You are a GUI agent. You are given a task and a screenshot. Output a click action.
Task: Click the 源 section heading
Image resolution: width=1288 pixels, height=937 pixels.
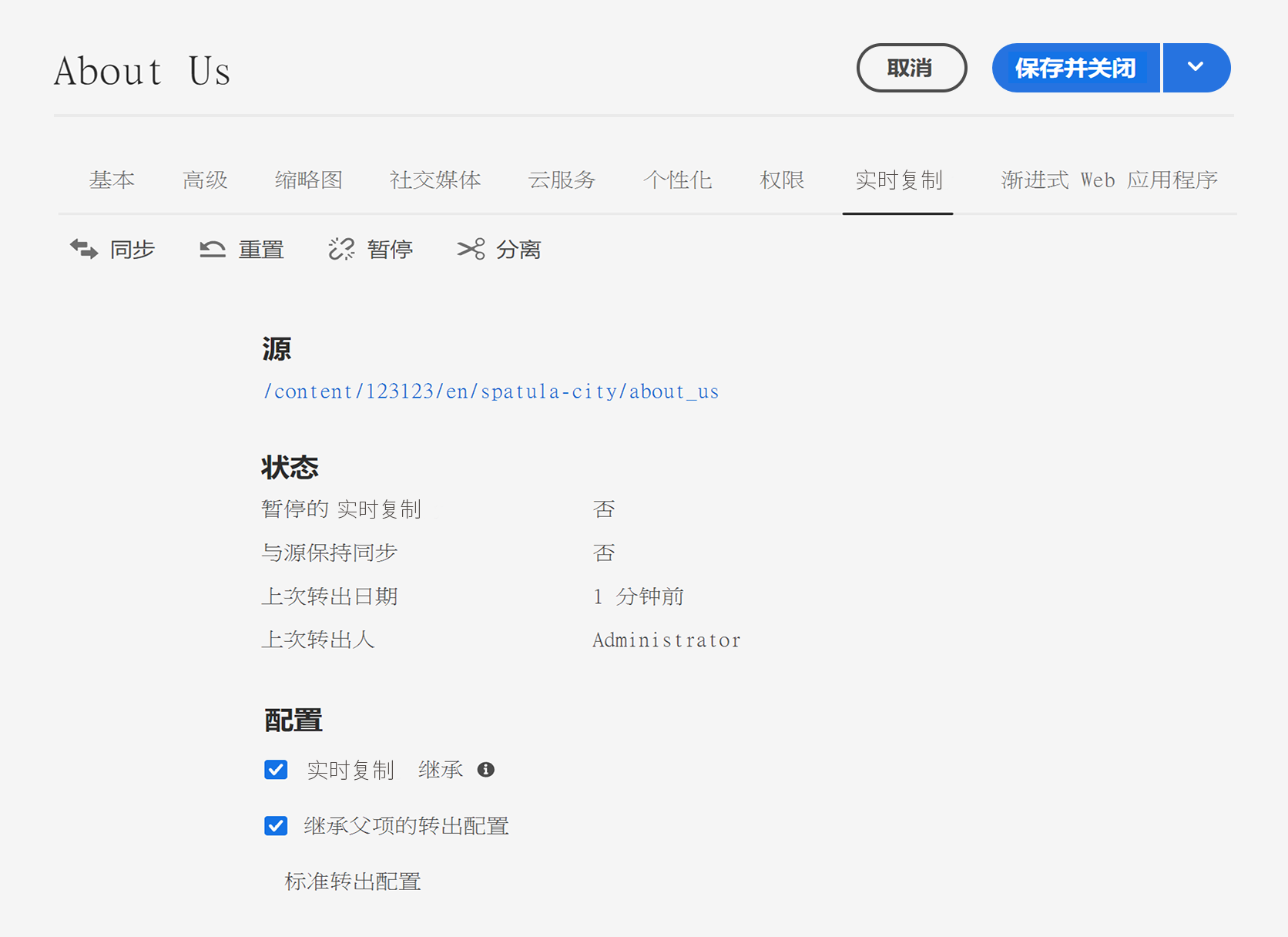277,349
